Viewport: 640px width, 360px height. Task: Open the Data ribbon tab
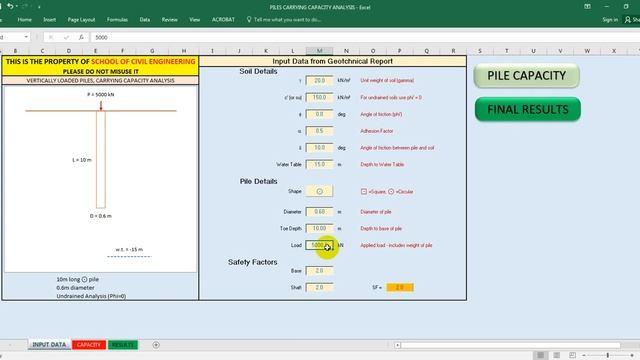144,20
